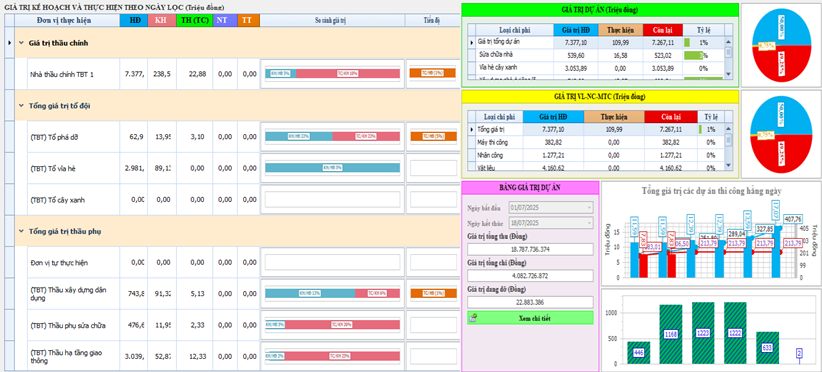
Task: Click the 1.277,21 value under Giá trị HĐ
Action: [x=553, y=155]
